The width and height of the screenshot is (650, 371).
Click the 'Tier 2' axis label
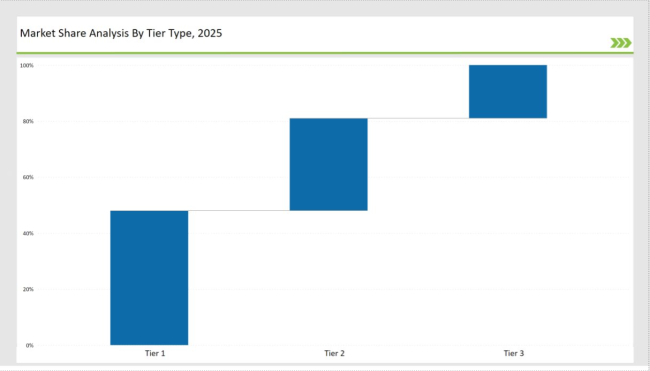pyautogui.click(x=334, y=353)
